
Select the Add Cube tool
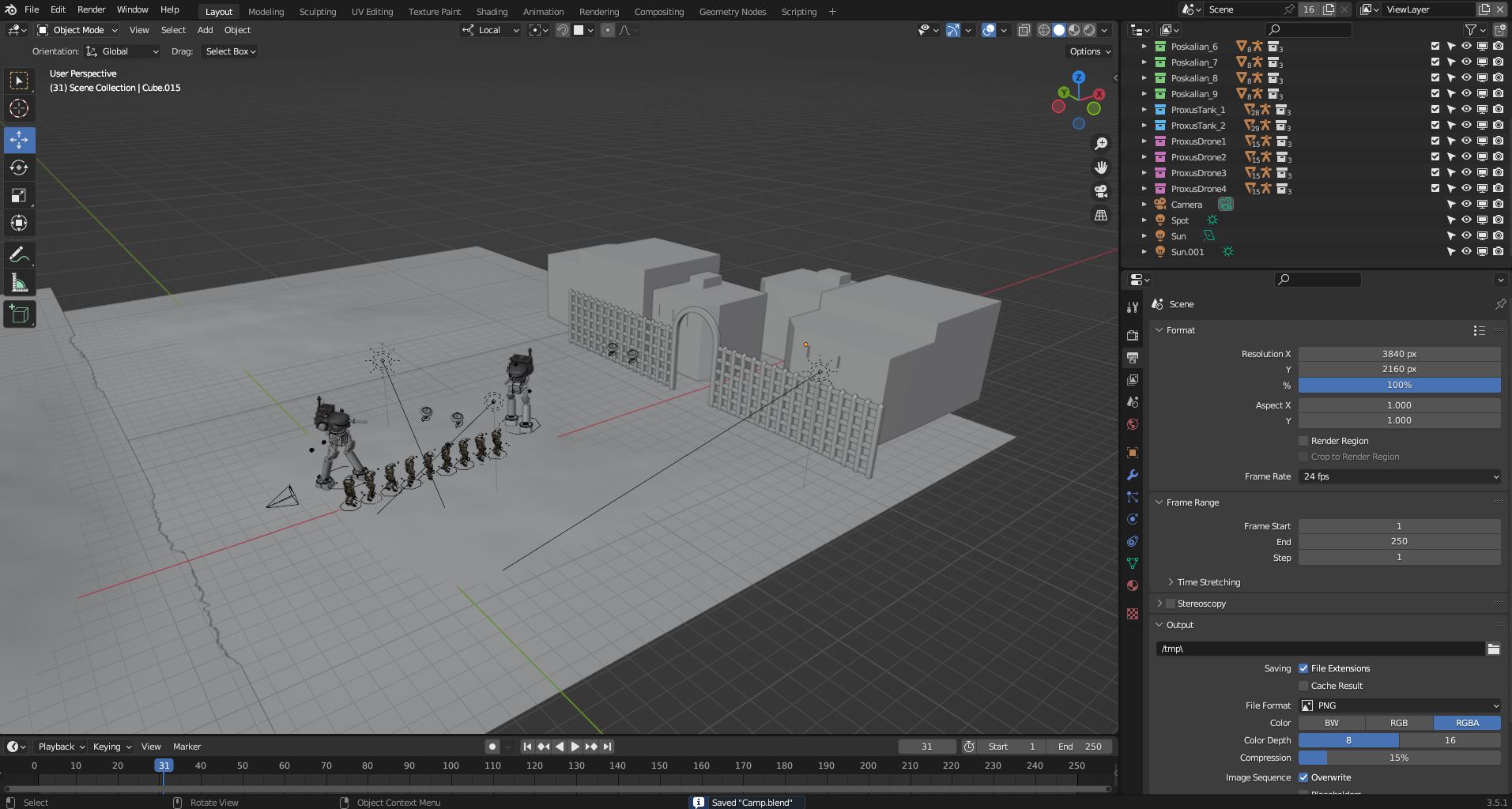pyautogui.click(x=19, y=314)
